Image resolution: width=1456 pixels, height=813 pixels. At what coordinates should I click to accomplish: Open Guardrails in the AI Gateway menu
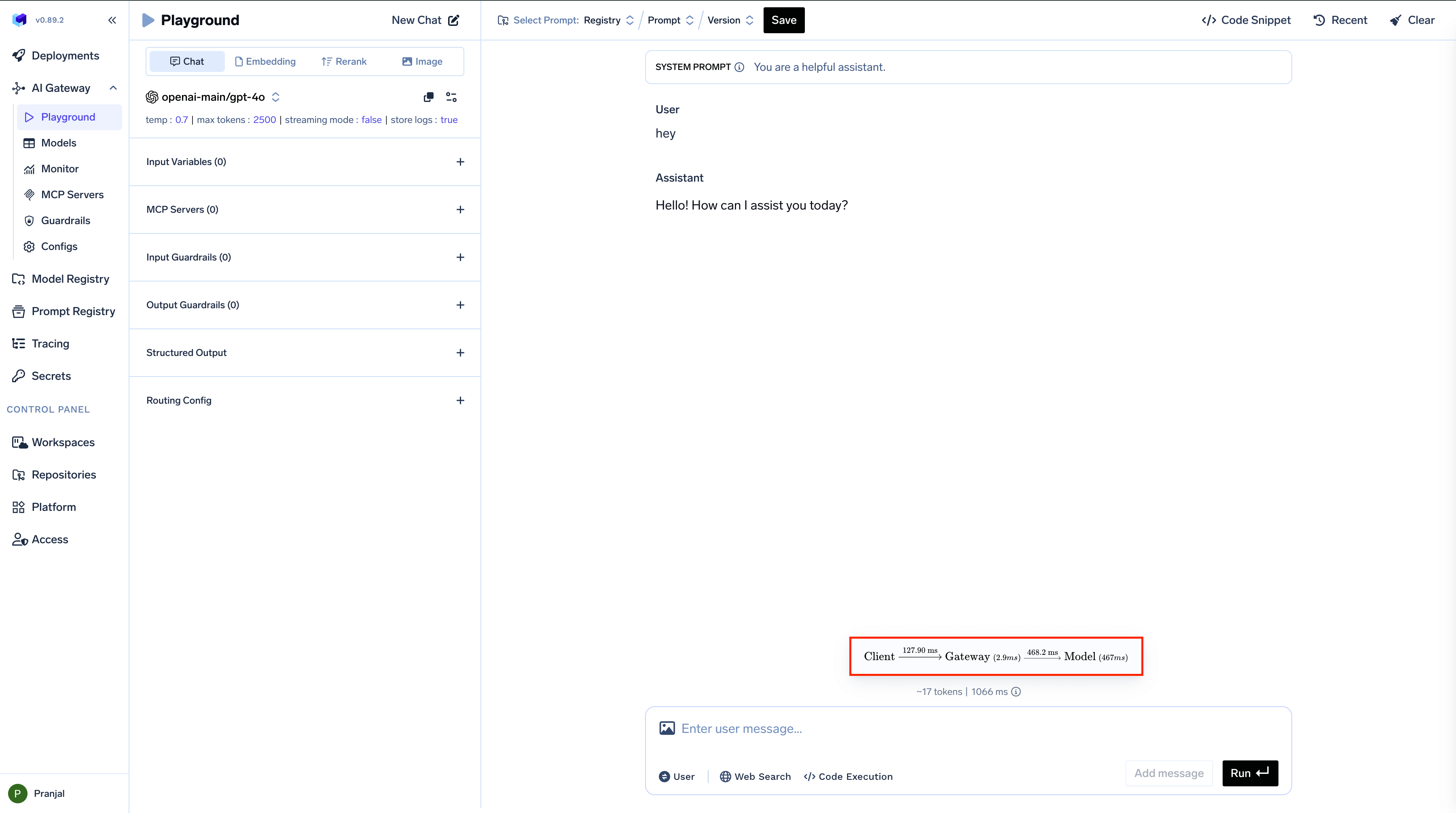pyautogui.click(x=66, y=220)
